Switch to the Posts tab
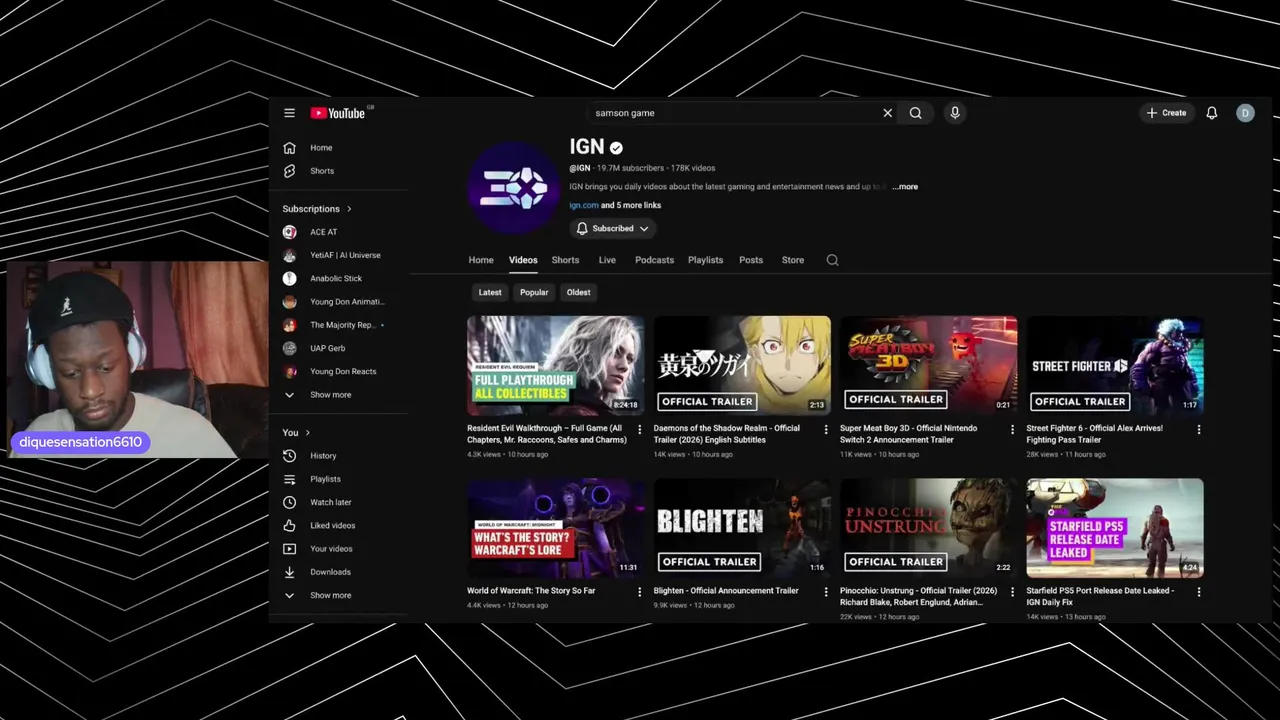 [x=751, y=260]
